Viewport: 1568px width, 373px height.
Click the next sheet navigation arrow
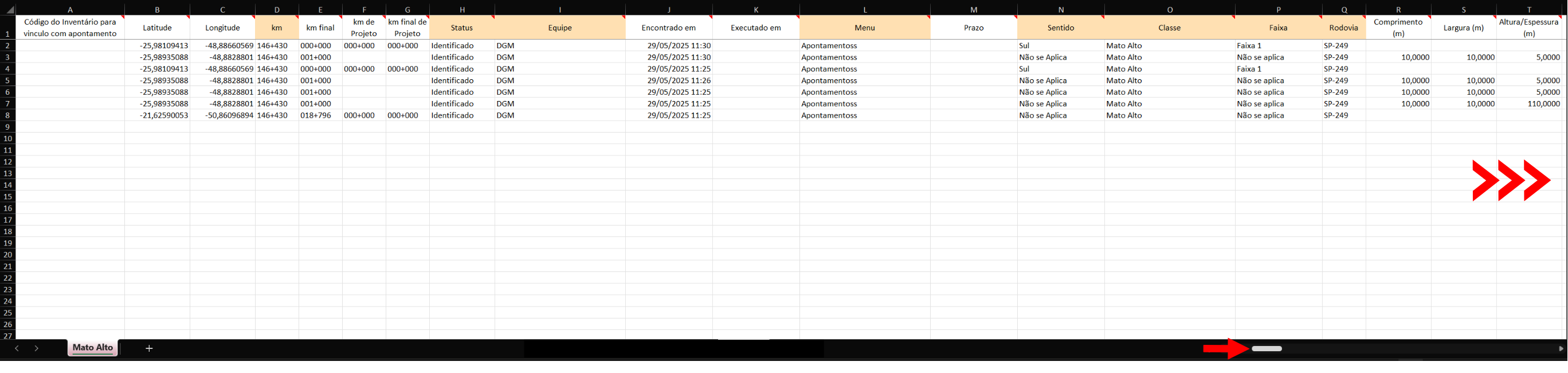(37, 348)
